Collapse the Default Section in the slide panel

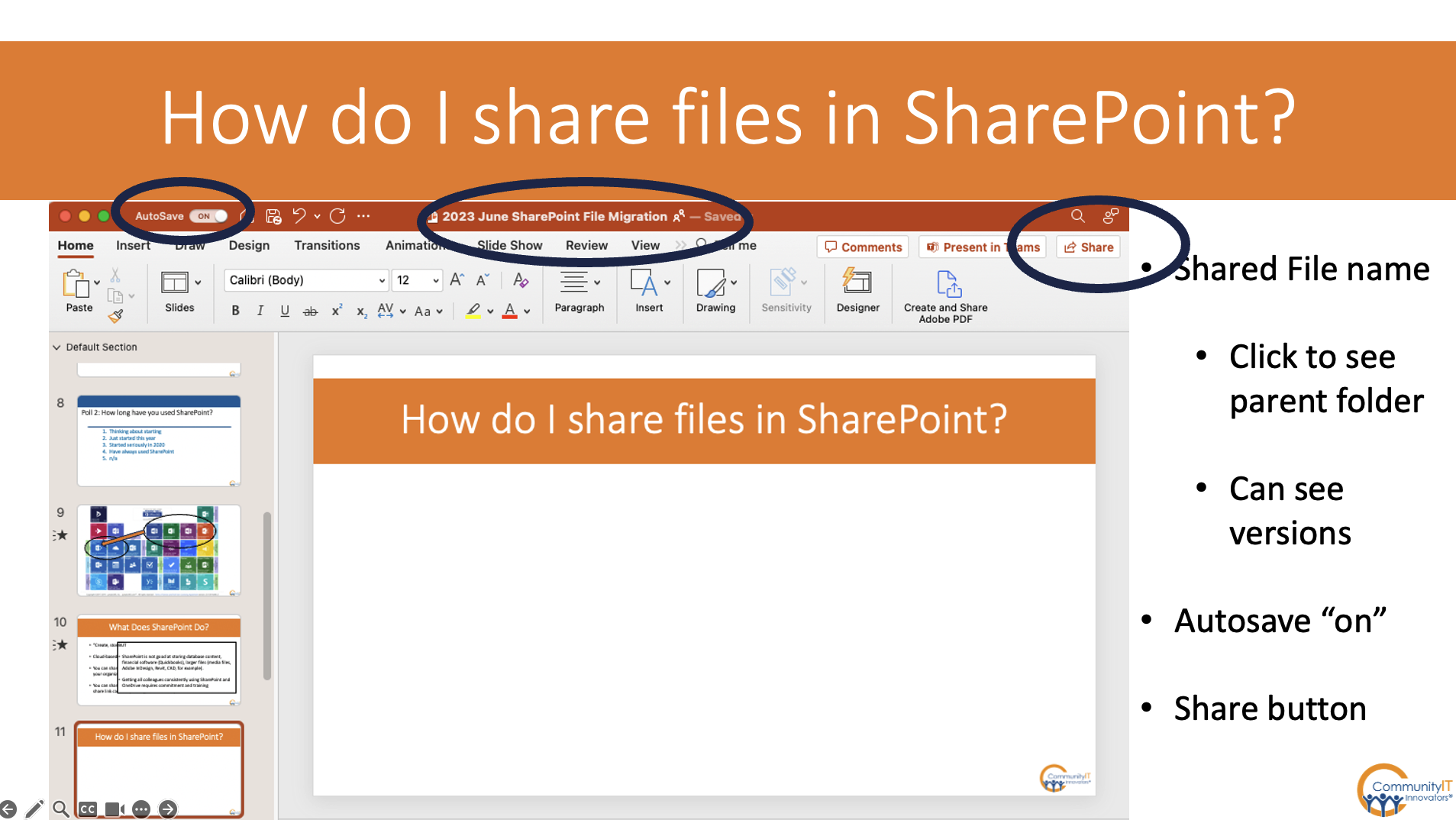57,347
